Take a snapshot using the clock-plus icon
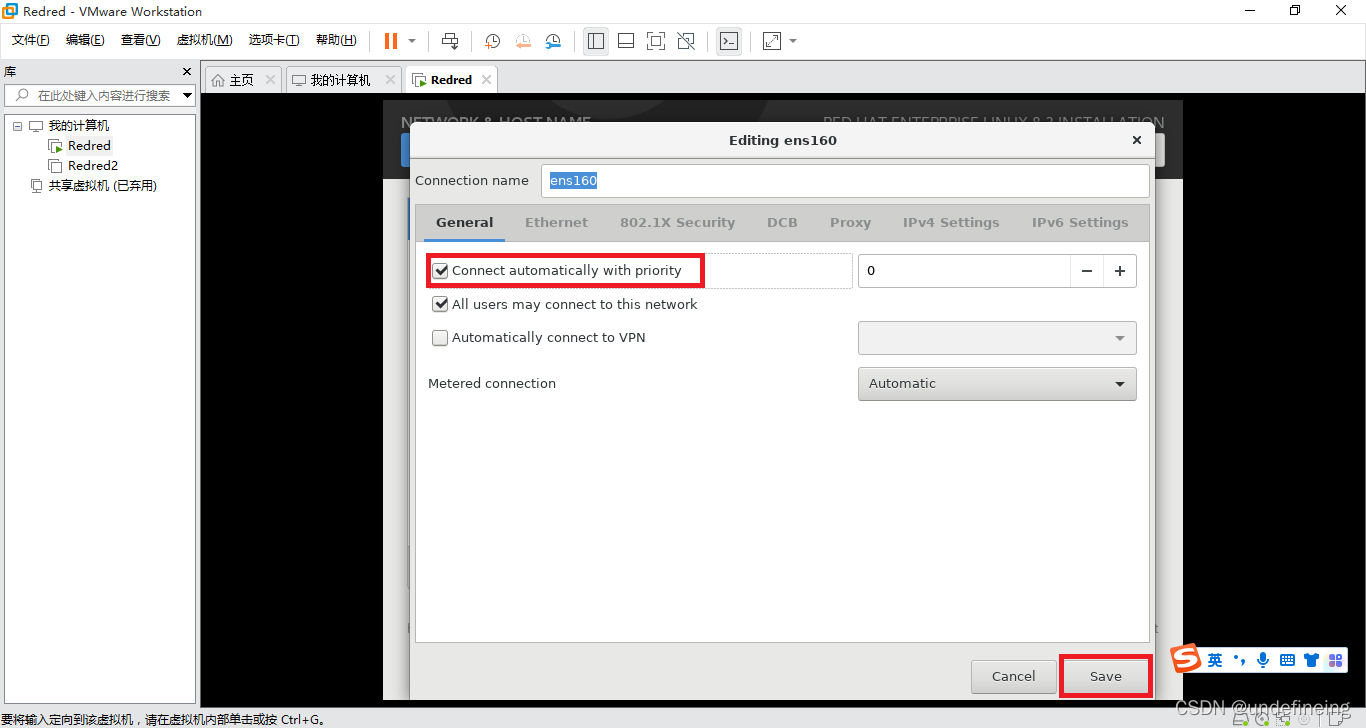 click(x=492, y=41)
